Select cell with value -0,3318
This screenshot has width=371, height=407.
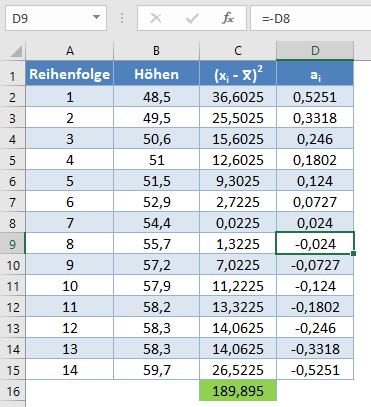pos(315,349)
